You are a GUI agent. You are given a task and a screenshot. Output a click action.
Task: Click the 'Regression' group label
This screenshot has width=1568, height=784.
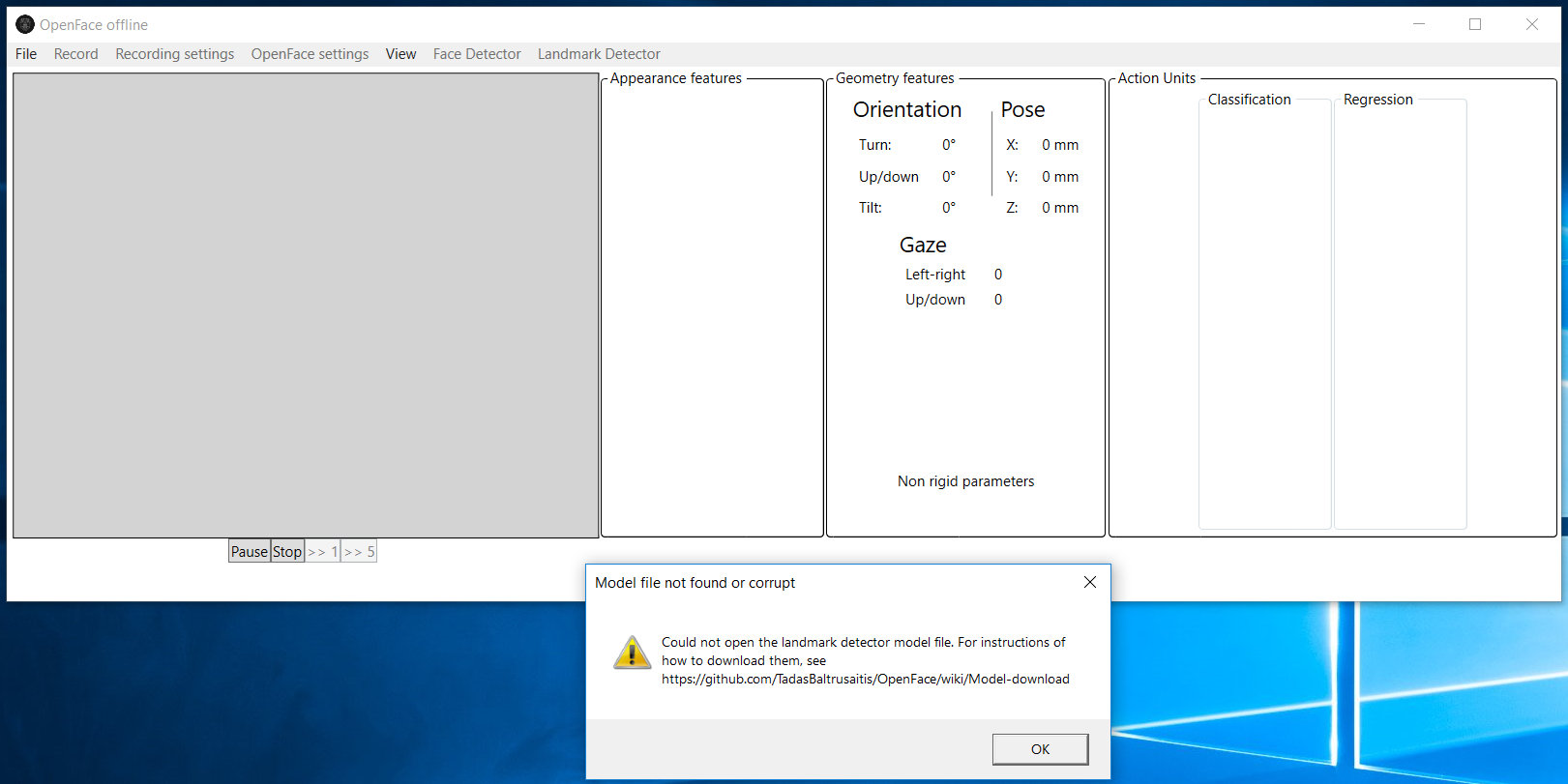coord(1377,100)
